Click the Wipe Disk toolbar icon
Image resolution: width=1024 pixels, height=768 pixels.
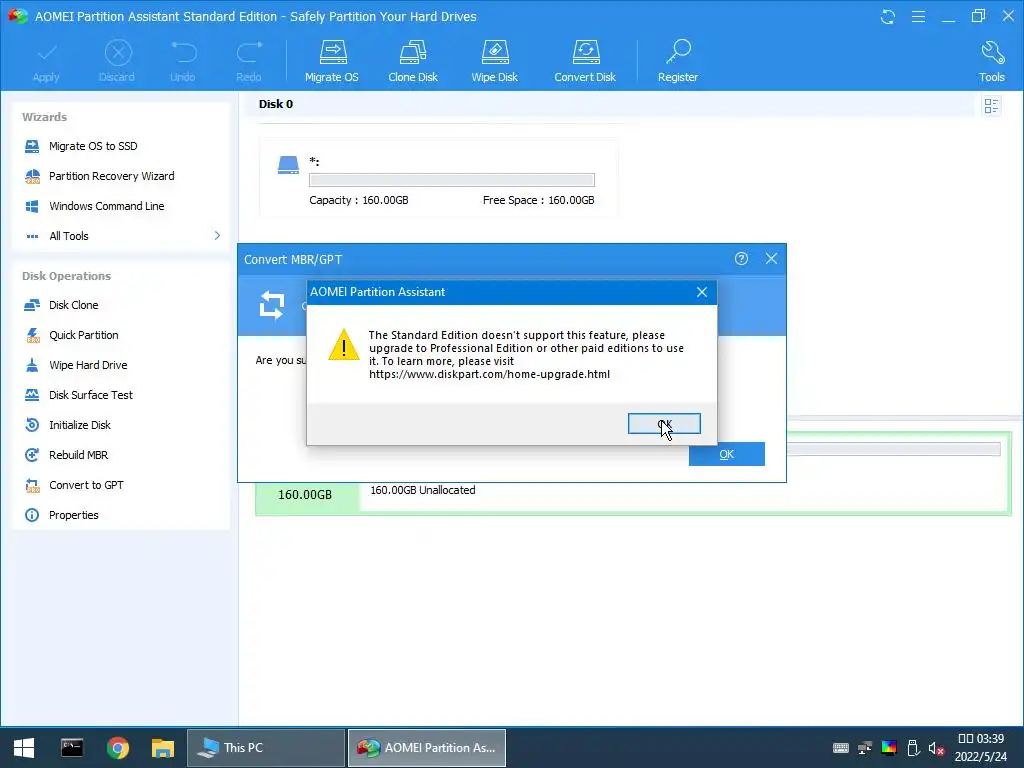(x=494, y=61)
